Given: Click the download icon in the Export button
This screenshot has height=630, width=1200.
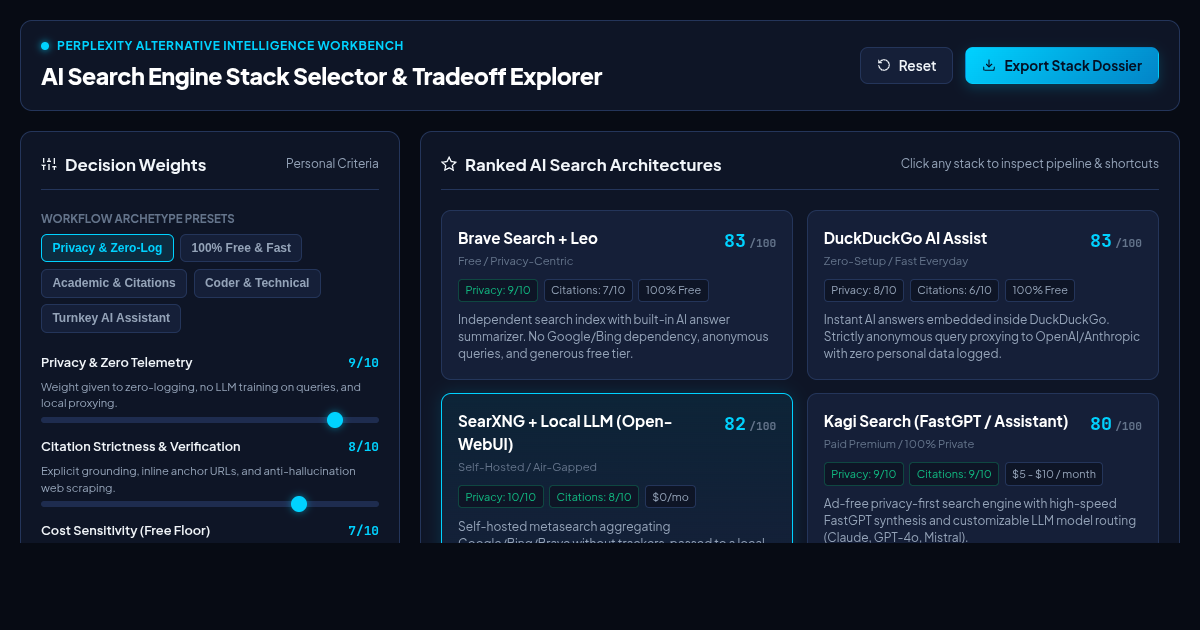Looking at the screenshot, I should (x=989, y=65).
